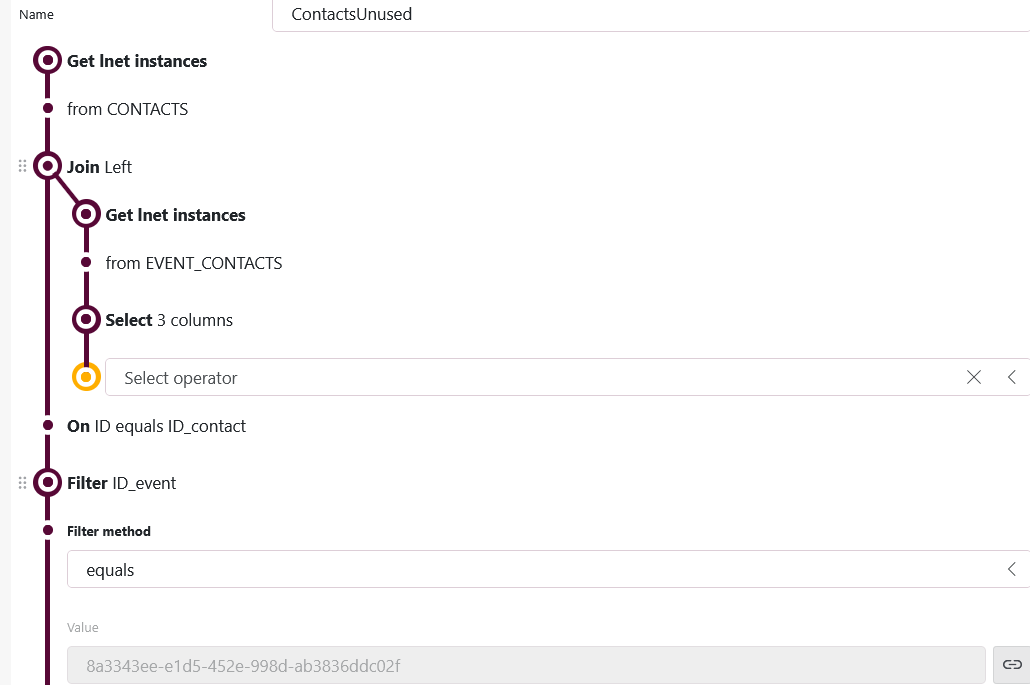
Task: Click the 'from EVENT_CONTACTS' step
Action: (194, 263)
